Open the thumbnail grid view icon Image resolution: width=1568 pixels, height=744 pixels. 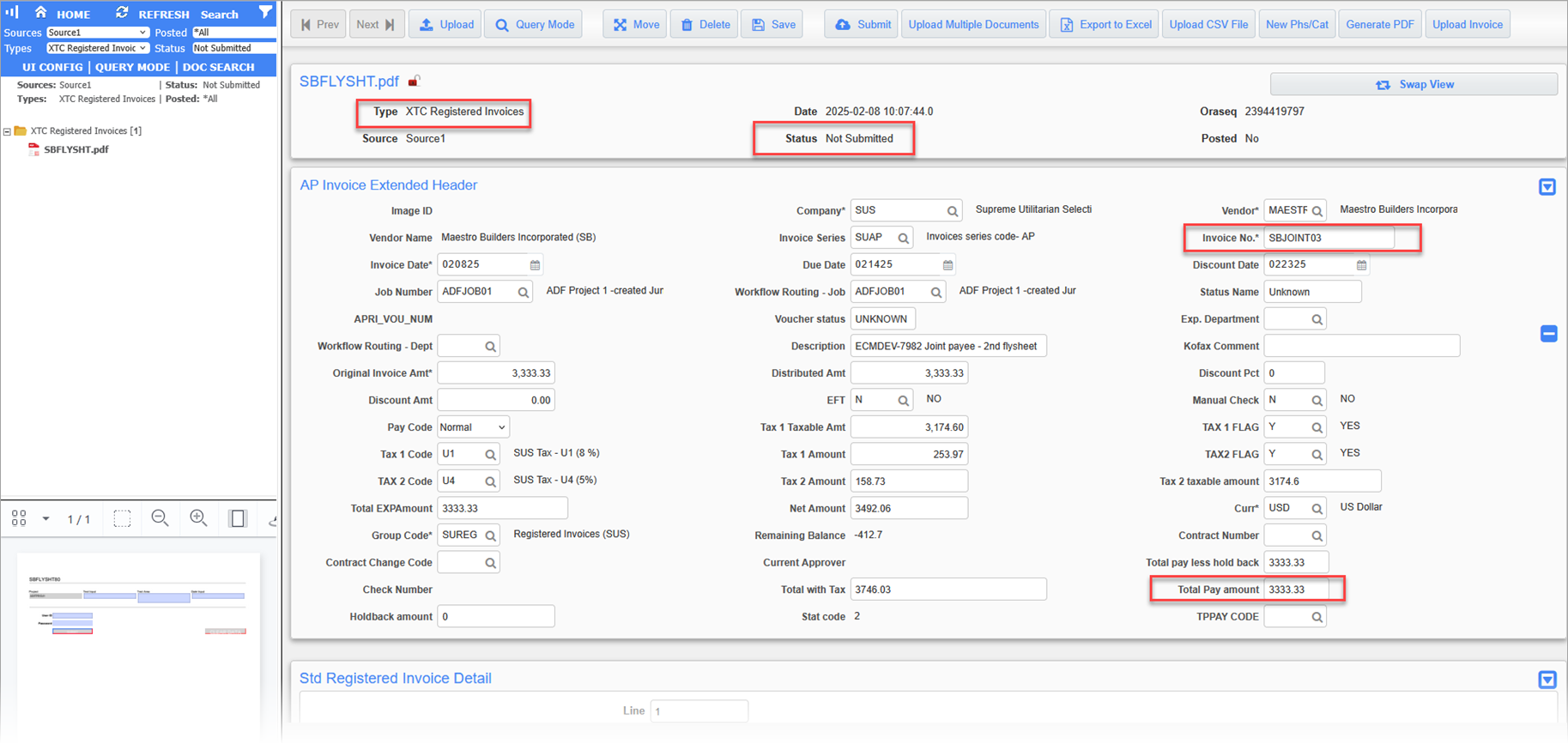19,518
